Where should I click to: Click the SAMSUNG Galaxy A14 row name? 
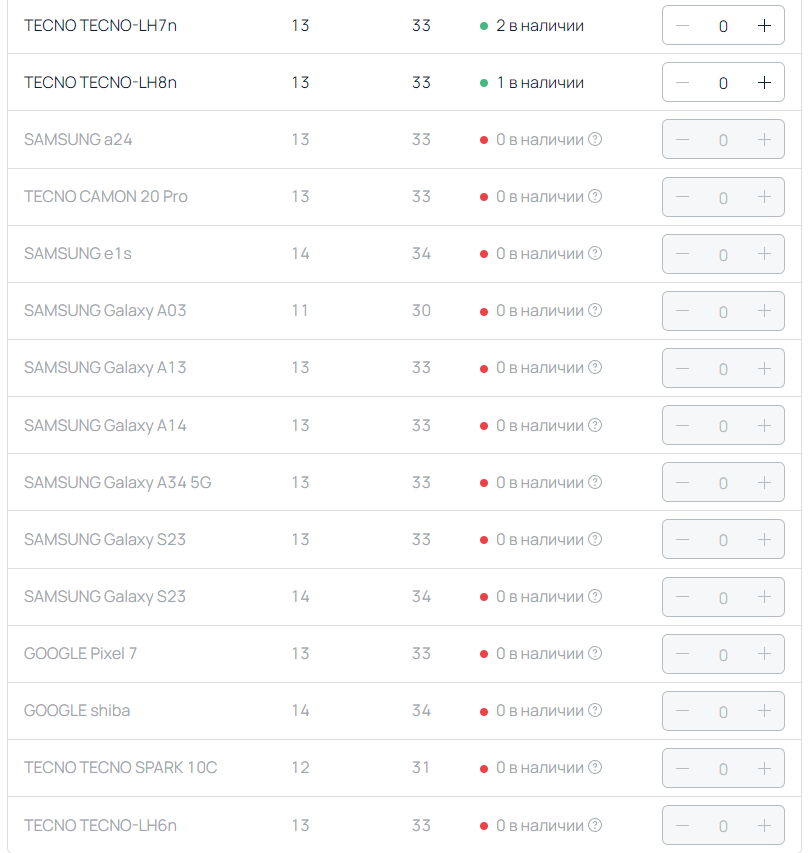point(105,425)
